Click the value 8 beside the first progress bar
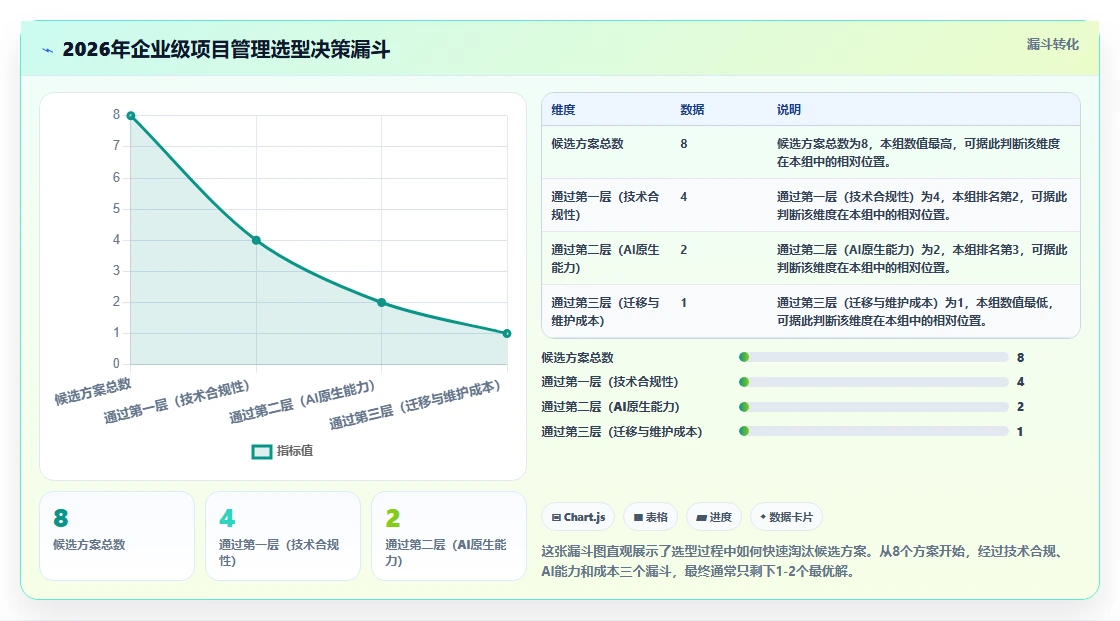Image resolution: width=1120 pixels, height=621 pixels. point(1021,357)
